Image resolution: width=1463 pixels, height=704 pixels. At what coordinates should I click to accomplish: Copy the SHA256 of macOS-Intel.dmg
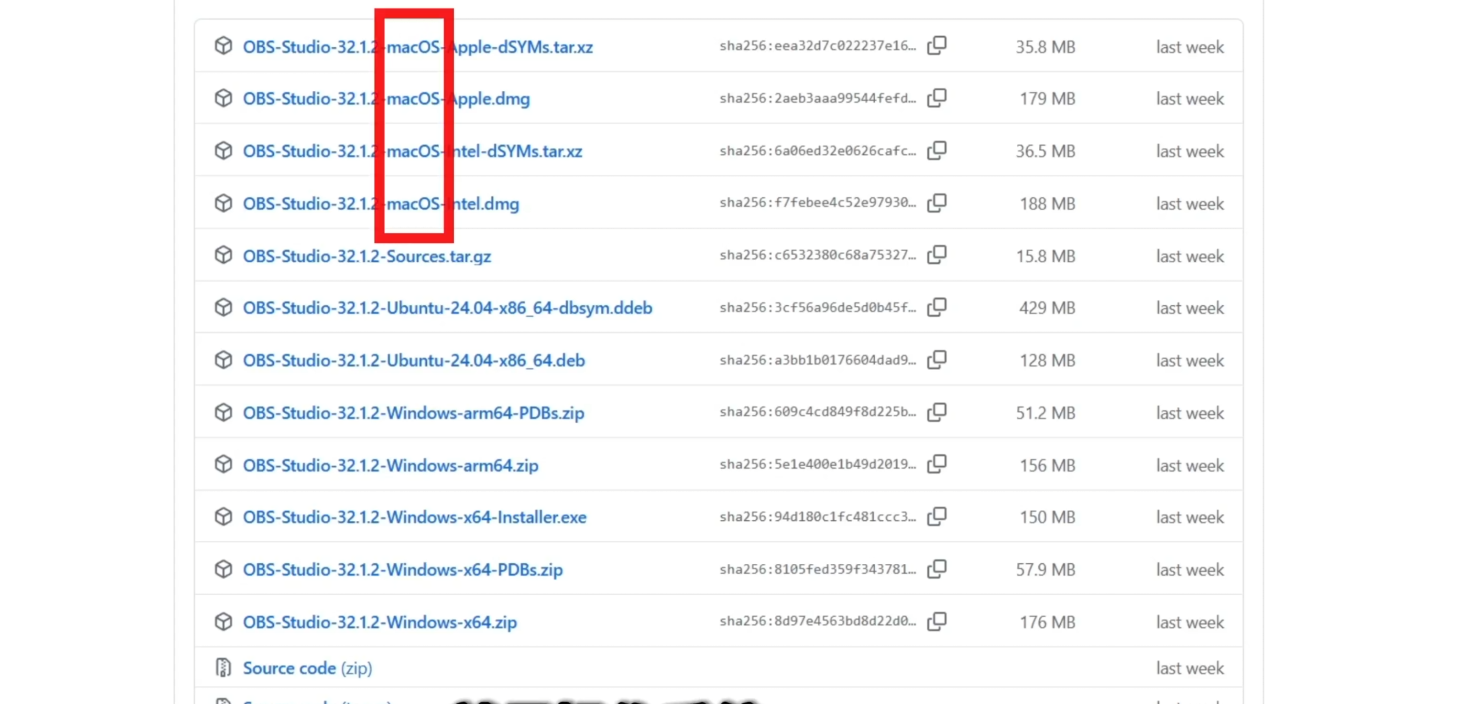[x=937, y=203]
